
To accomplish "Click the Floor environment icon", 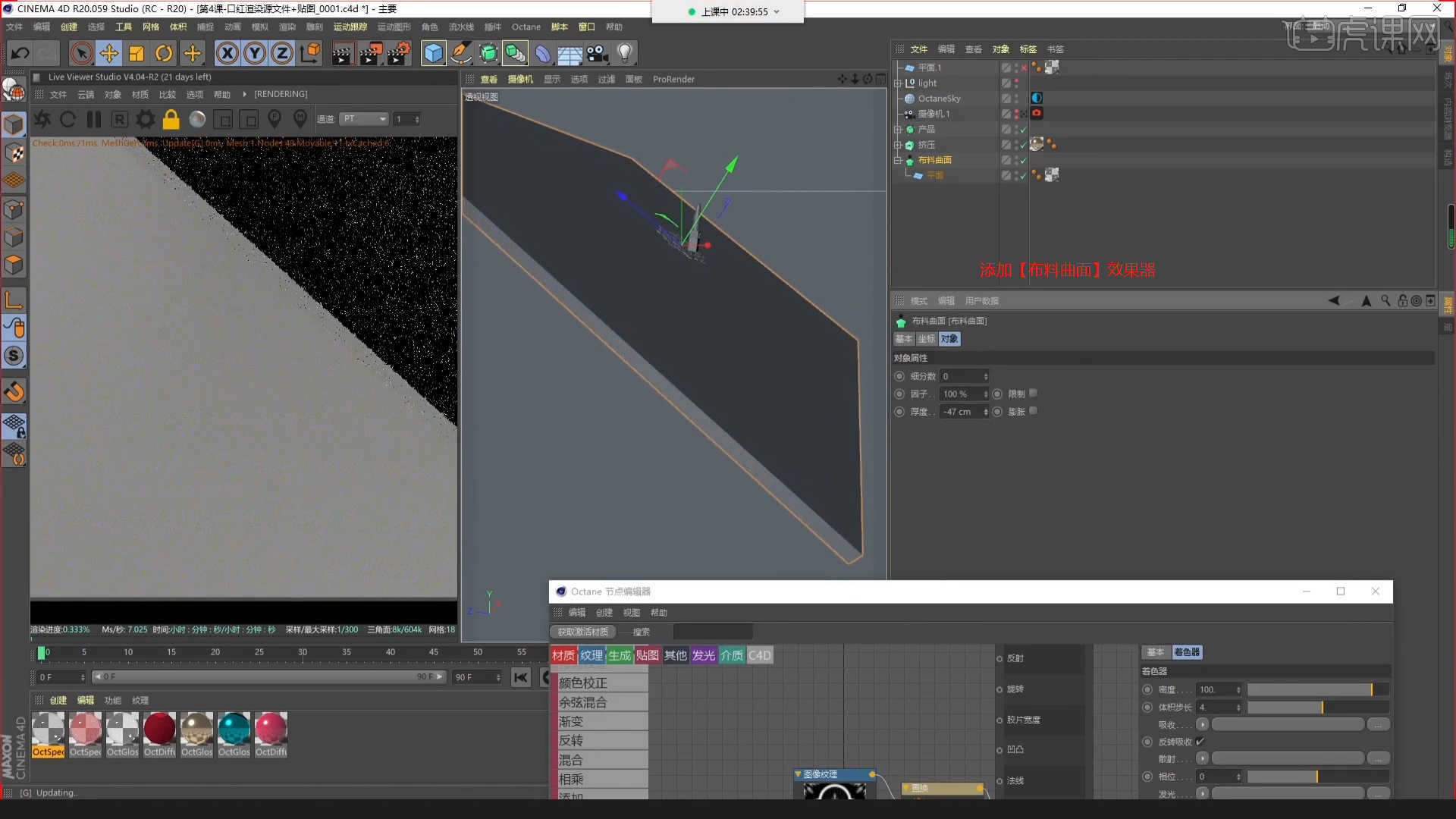I will [x=570, y=53].
